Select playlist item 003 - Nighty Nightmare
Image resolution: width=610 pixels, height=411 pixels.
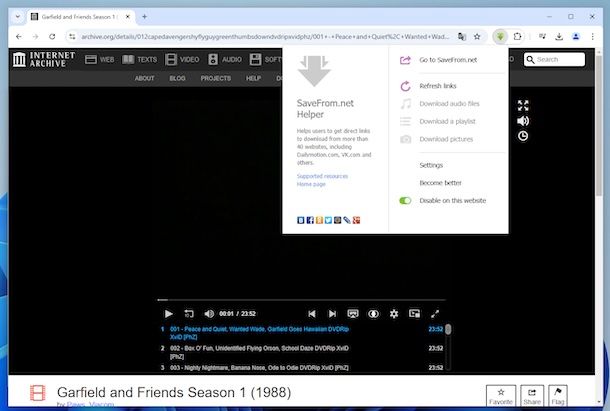259,367
